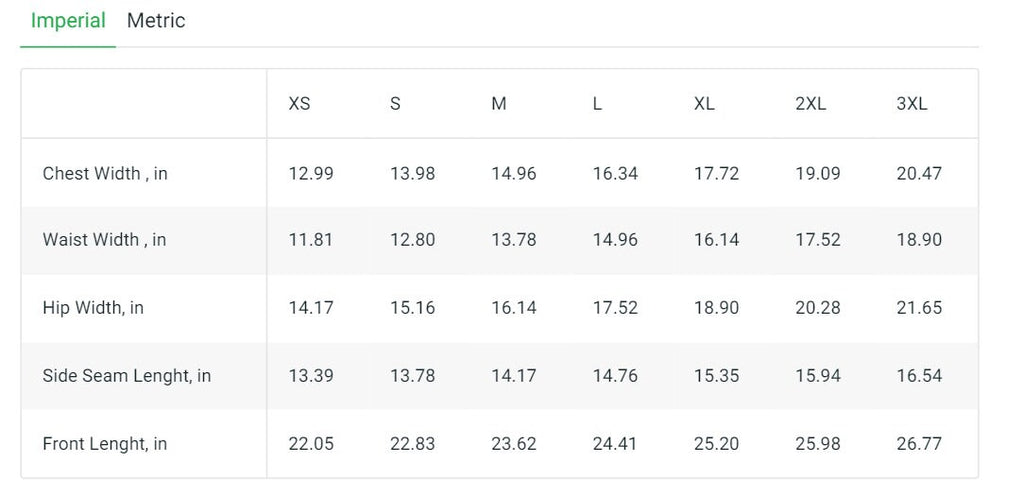The width and height of the screenshot is (1024, 497).
Task: Click the Hip Width row label
Action: tap(93, 308)
